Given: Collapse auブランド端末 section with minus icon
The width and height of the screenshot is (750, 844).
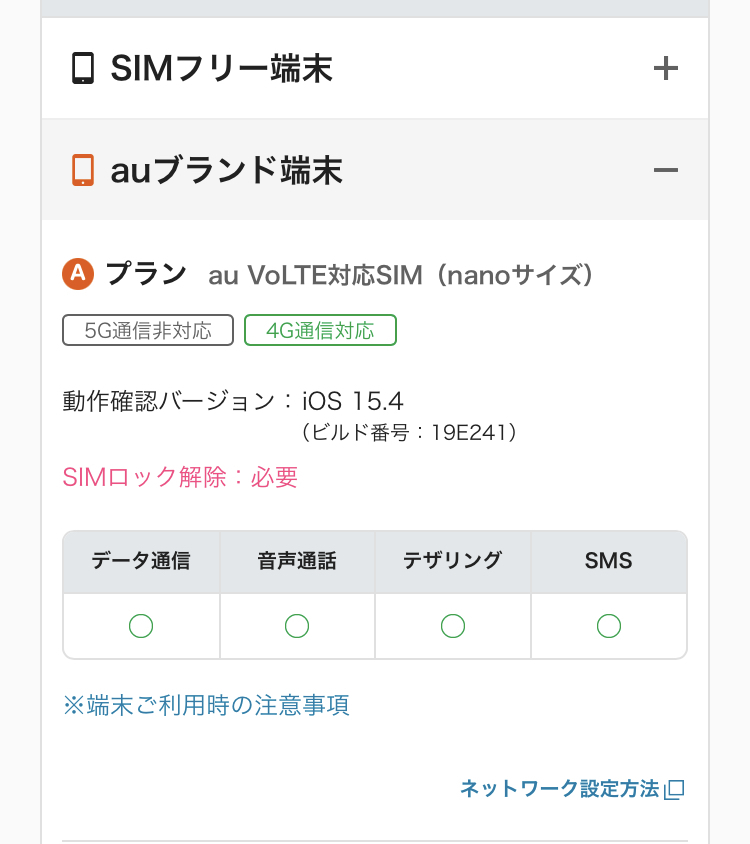Looking at the screenshot, I should pos(665,170).
